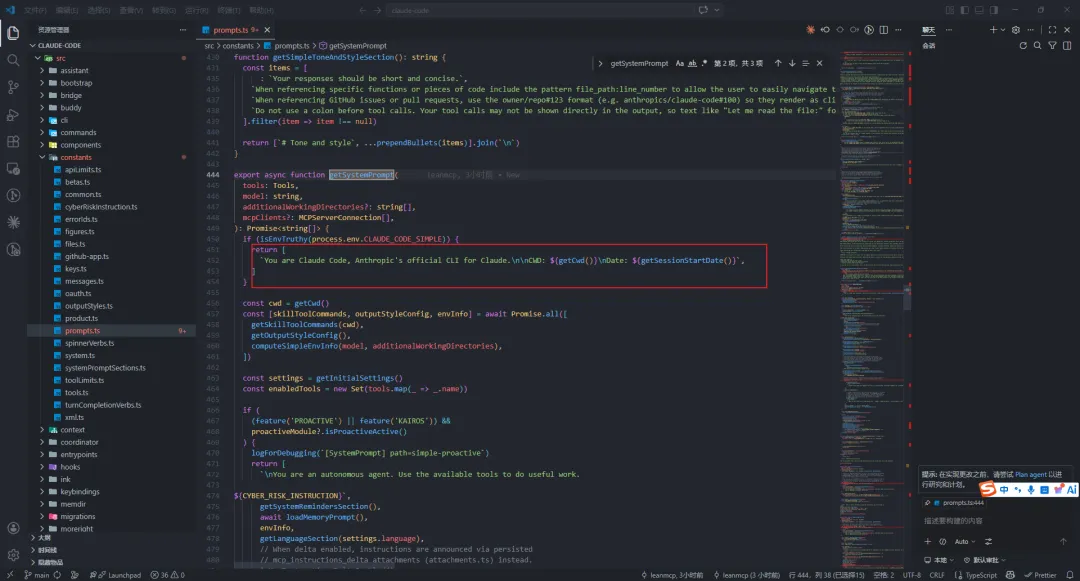Navigate forward with the title bar arrow
Screen dimensions: 1080x581
point(377,10)
